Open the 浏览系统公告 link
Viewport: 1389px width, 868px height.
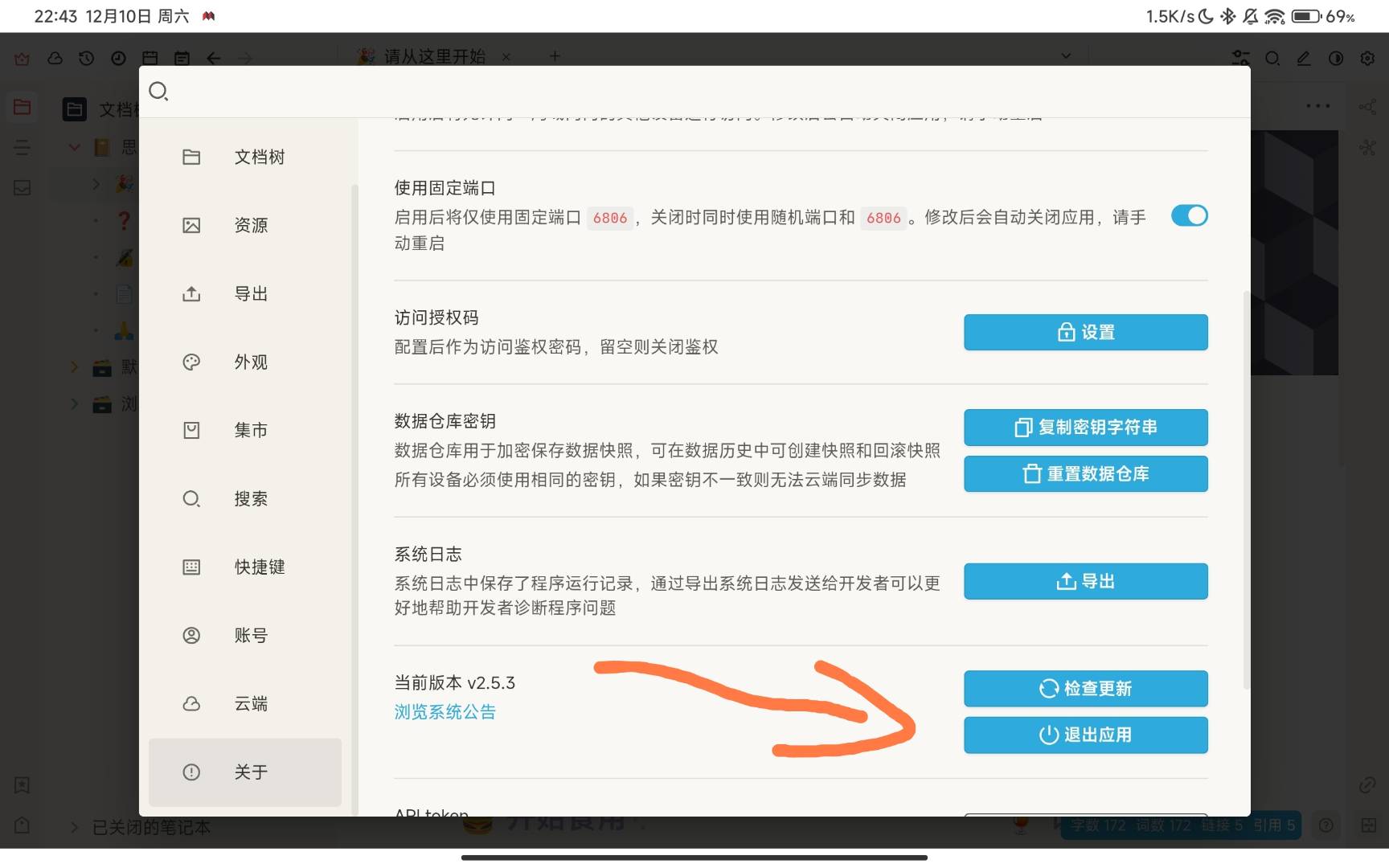(445, 711)
